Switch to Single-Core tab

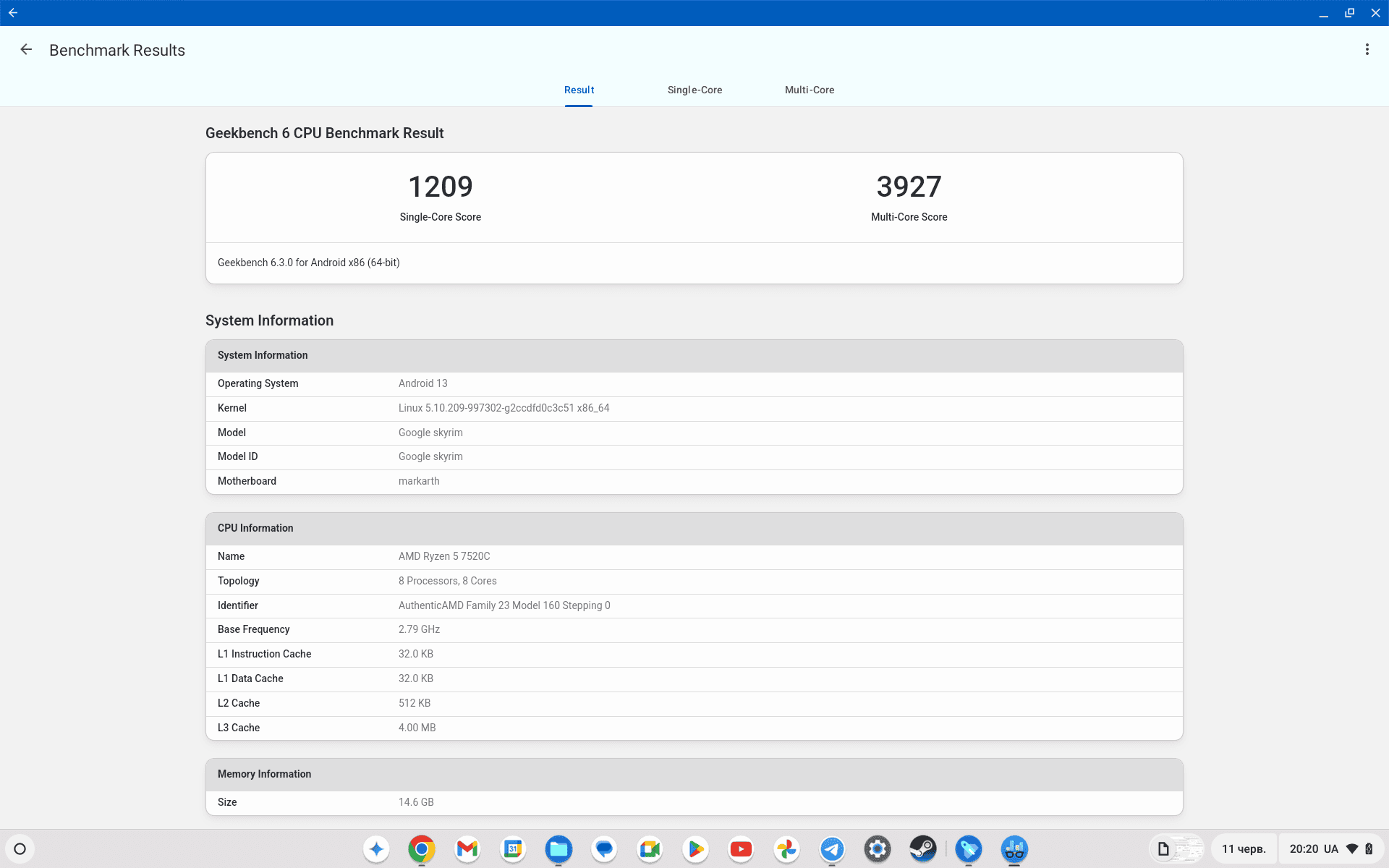[x=694, y=90]
